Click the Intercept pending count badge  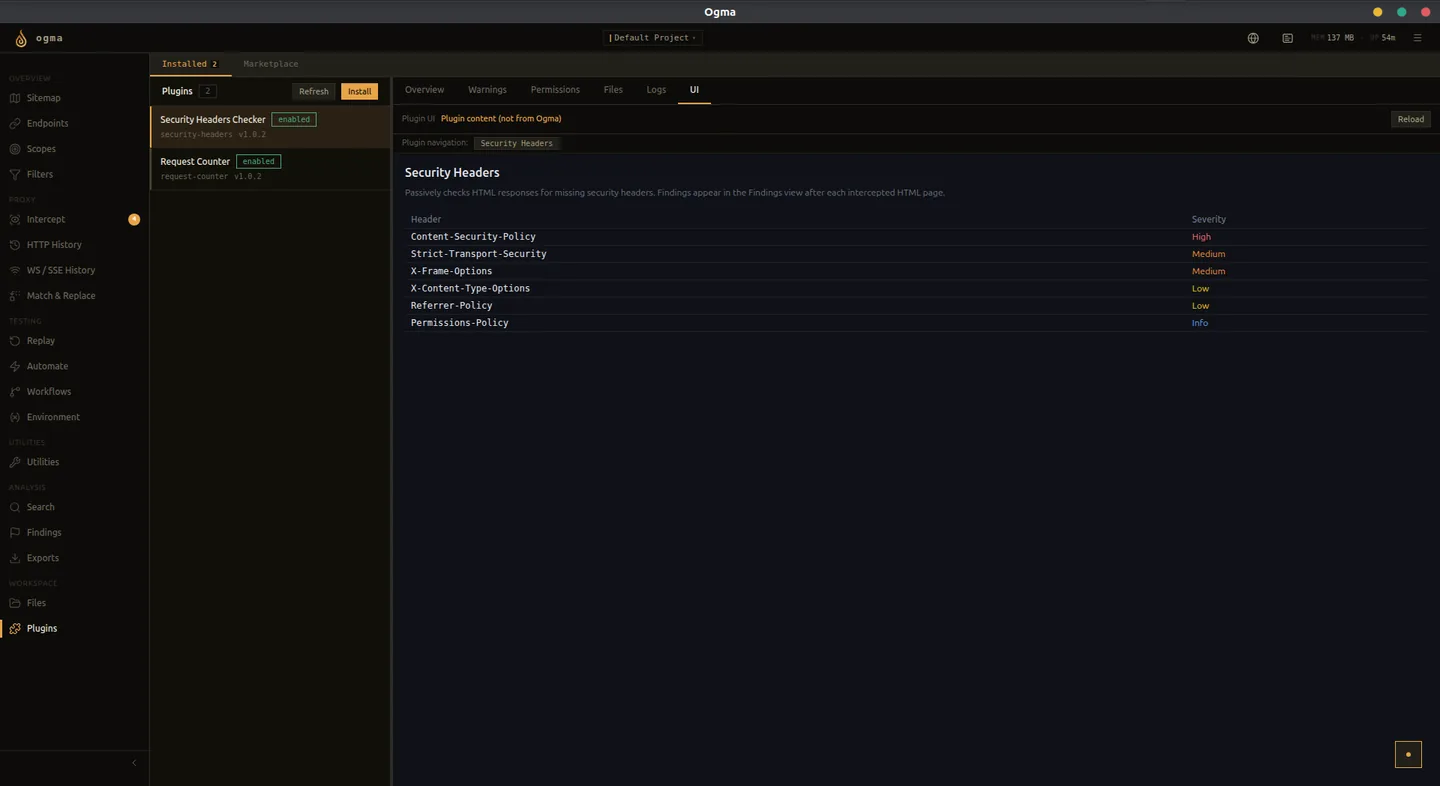click(134, 219)
